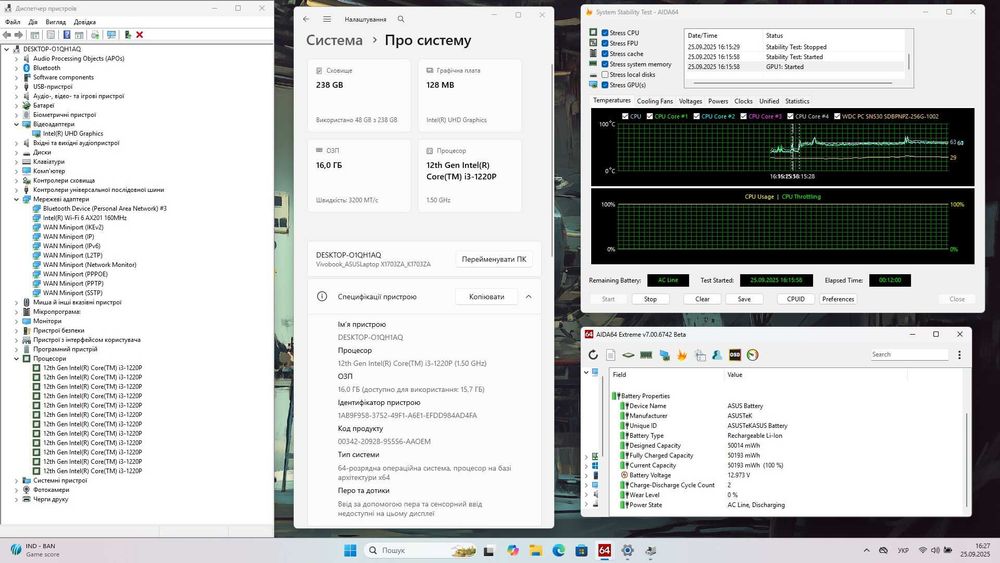Click update driver icon in Device Manager

point(127,35)
